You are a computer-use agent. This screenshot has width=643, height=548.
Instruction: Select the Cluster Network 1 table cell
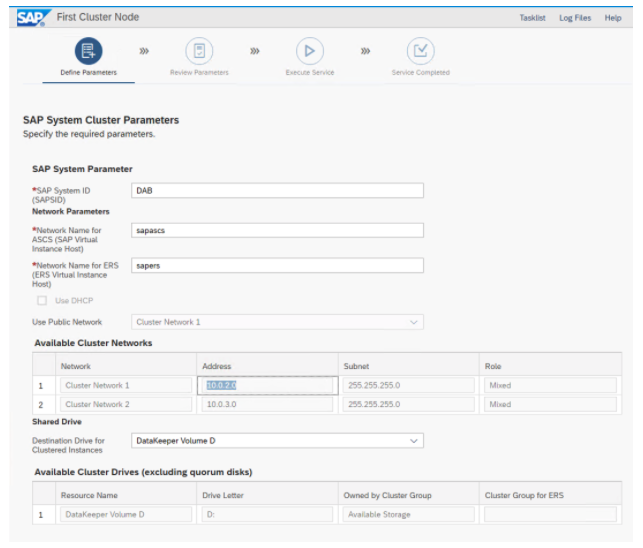click(125, 386)
